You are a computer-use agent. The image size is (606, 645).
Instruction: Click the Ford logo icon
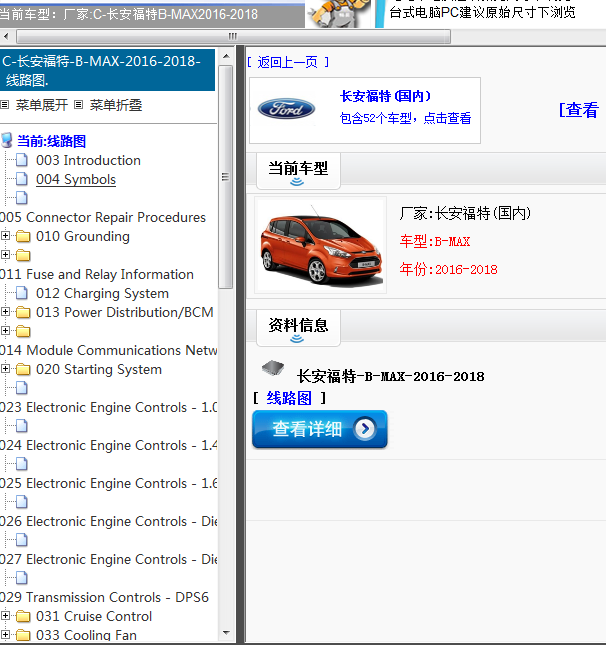pos(286,109)
